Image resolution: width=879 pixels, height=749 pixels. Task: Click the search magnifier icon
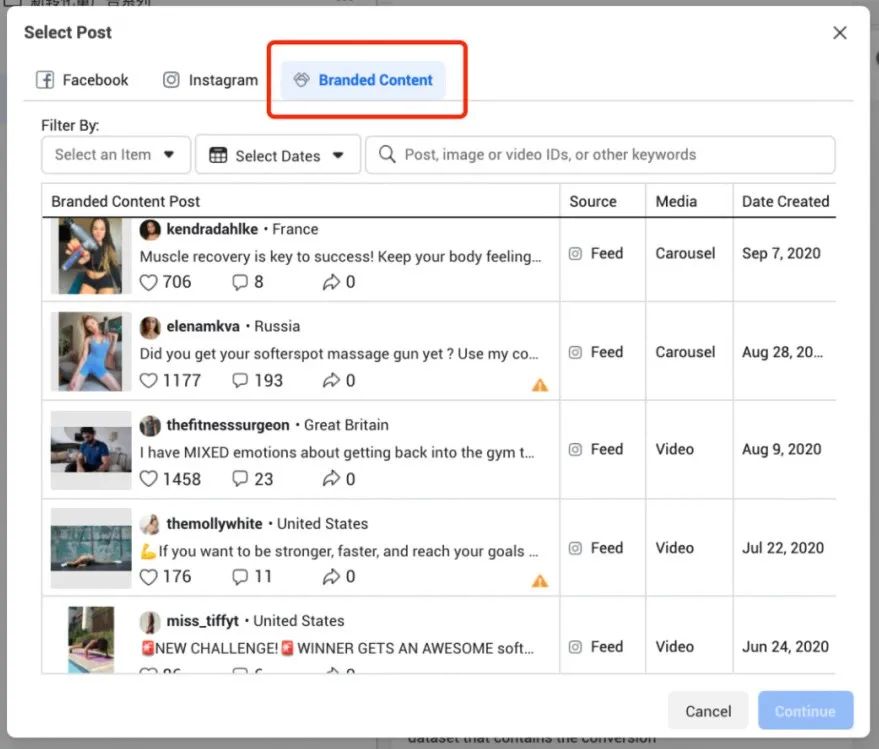(x=387, y=155)
